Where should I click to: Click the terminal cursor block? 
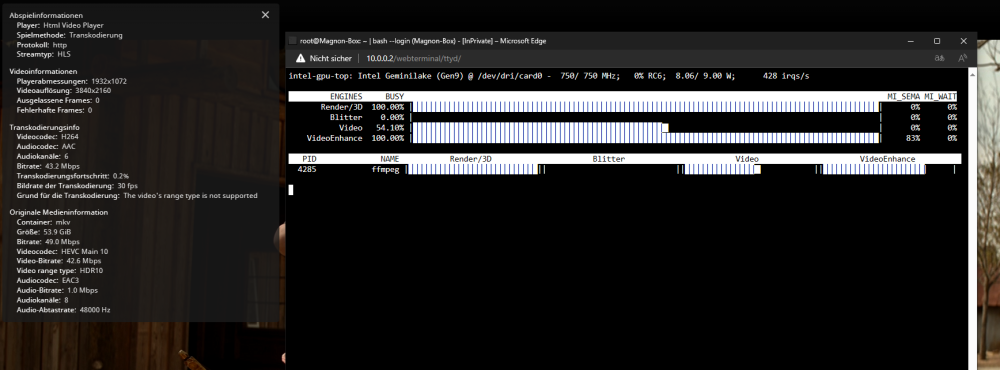point(291,189)
